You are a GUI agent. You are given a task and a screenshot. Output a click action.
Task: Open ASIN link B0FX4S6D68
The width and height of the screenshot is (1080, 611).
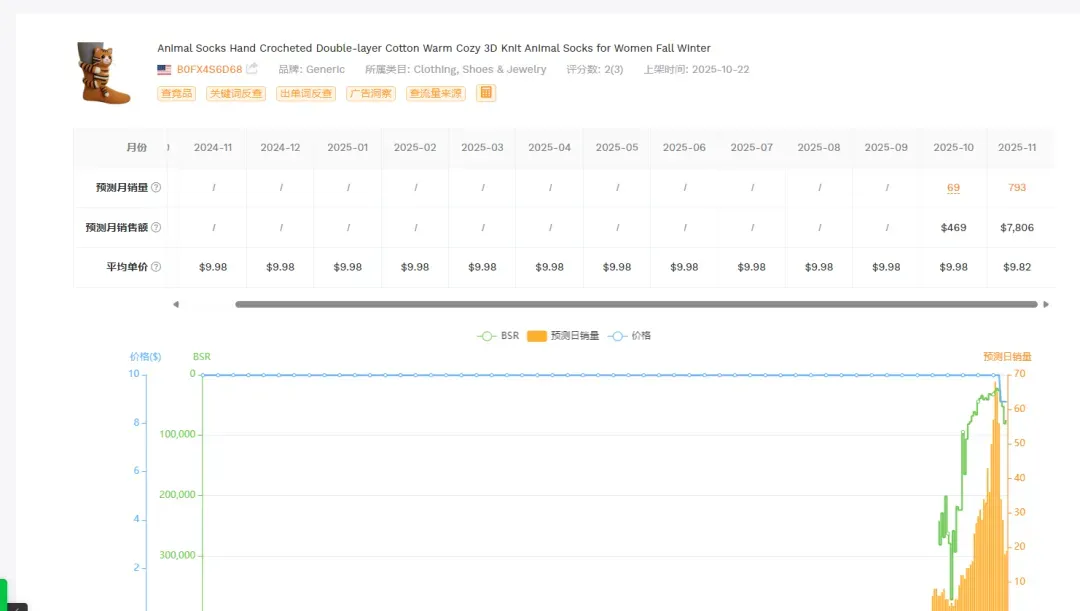209,70
